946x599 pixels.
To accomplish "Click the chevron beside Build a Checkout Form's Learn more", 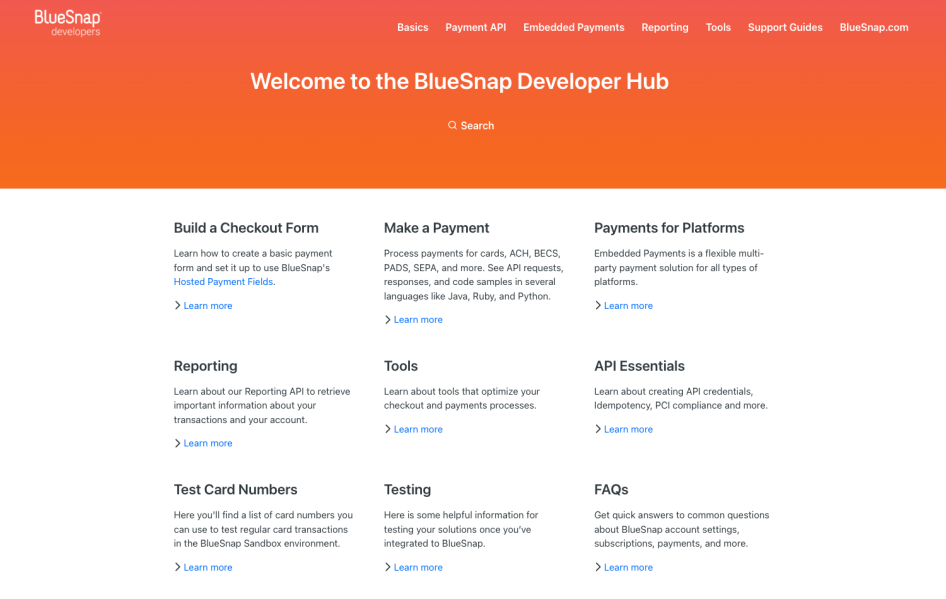I will click(177, 305).
